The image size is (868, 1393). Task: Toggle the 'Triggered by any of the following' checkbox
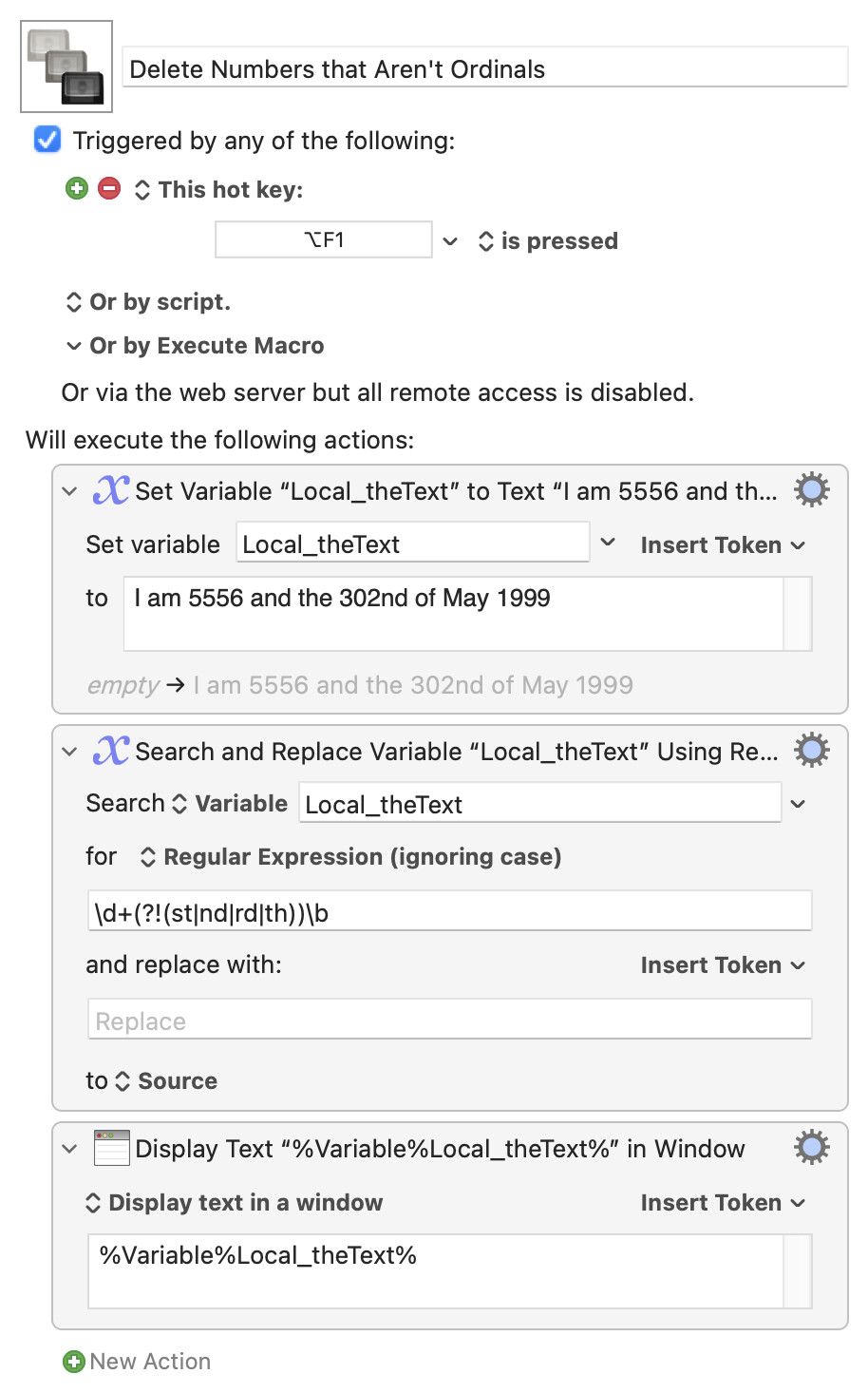47,140
